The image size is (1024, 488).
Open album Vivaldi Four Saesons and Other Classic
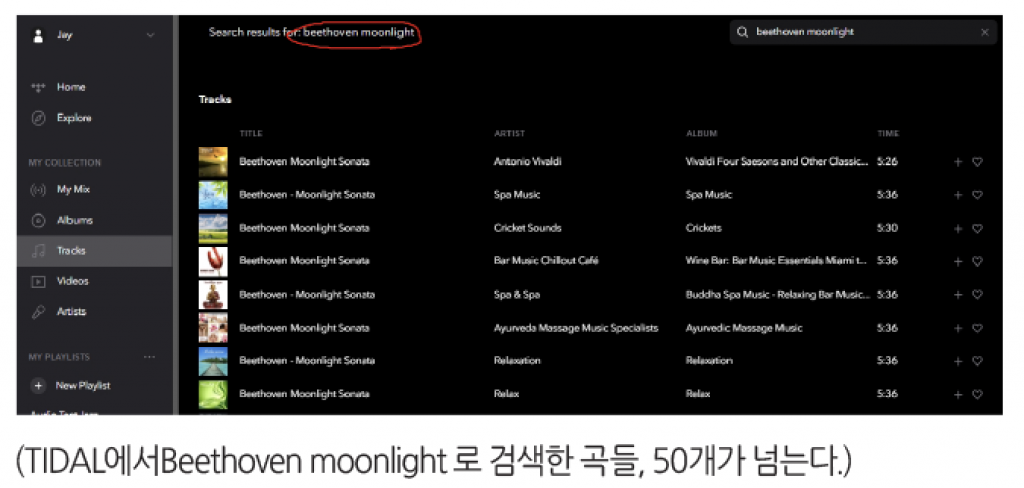click(x=777, y=161)
